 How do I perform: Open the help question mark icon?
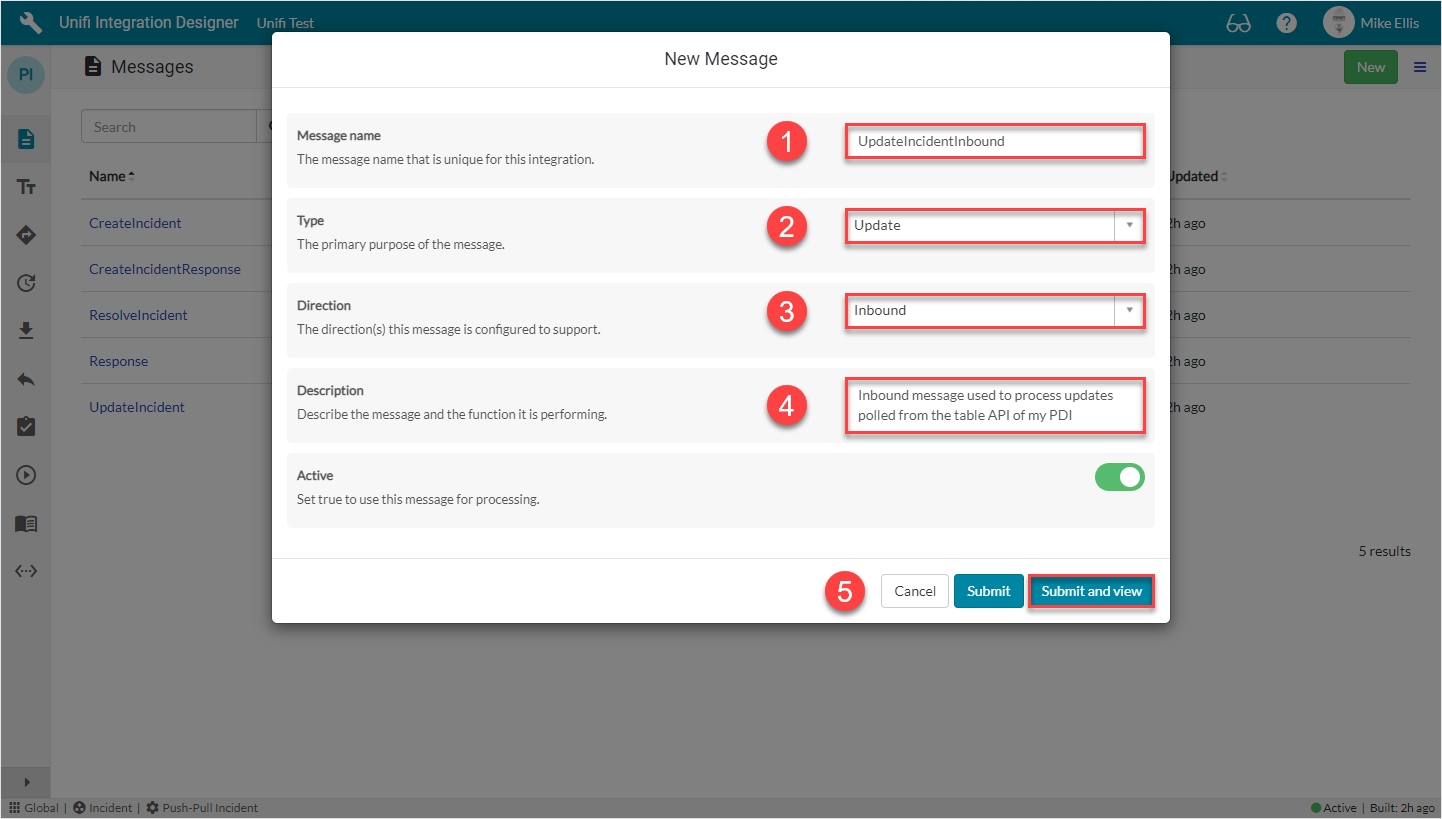click(1287, 23)
